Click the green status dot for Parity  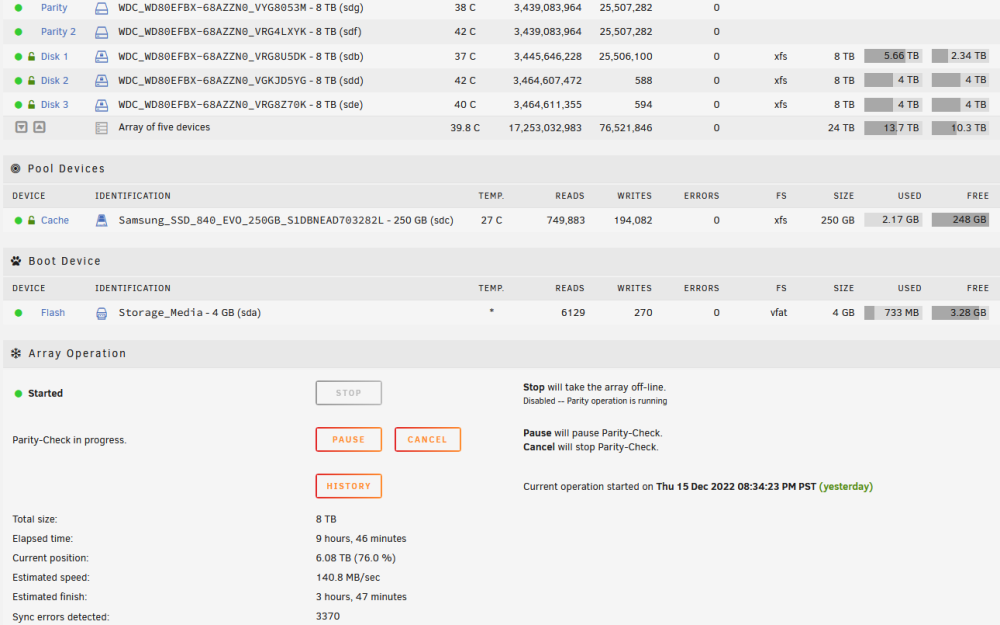[x=18, y=8]
